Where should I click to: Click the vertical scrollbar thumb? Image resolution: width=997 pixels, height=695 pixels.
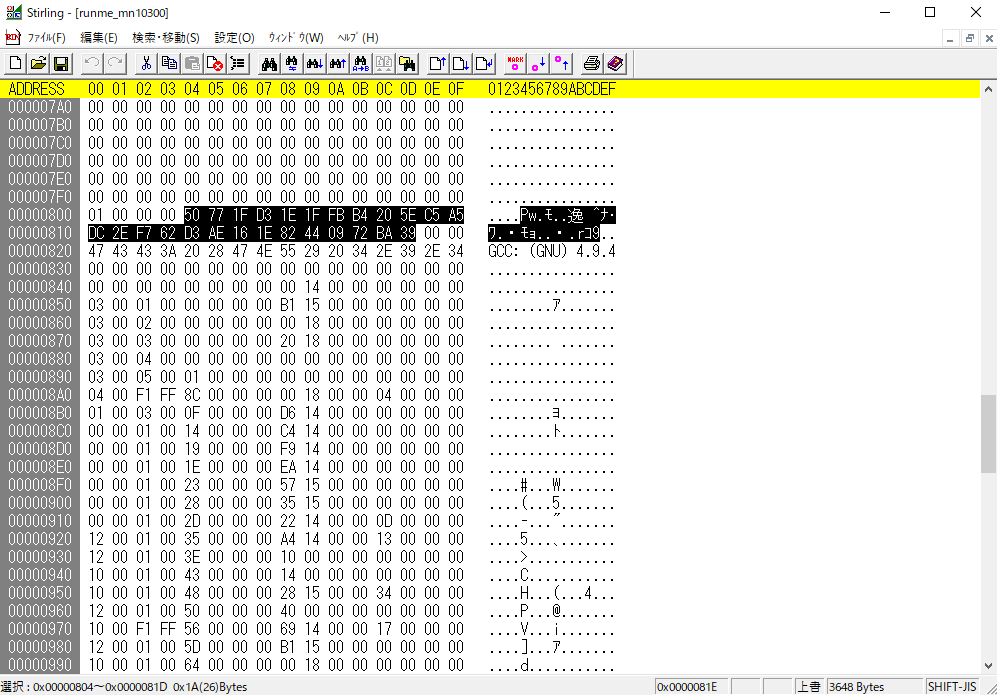[x=988, y=434]
